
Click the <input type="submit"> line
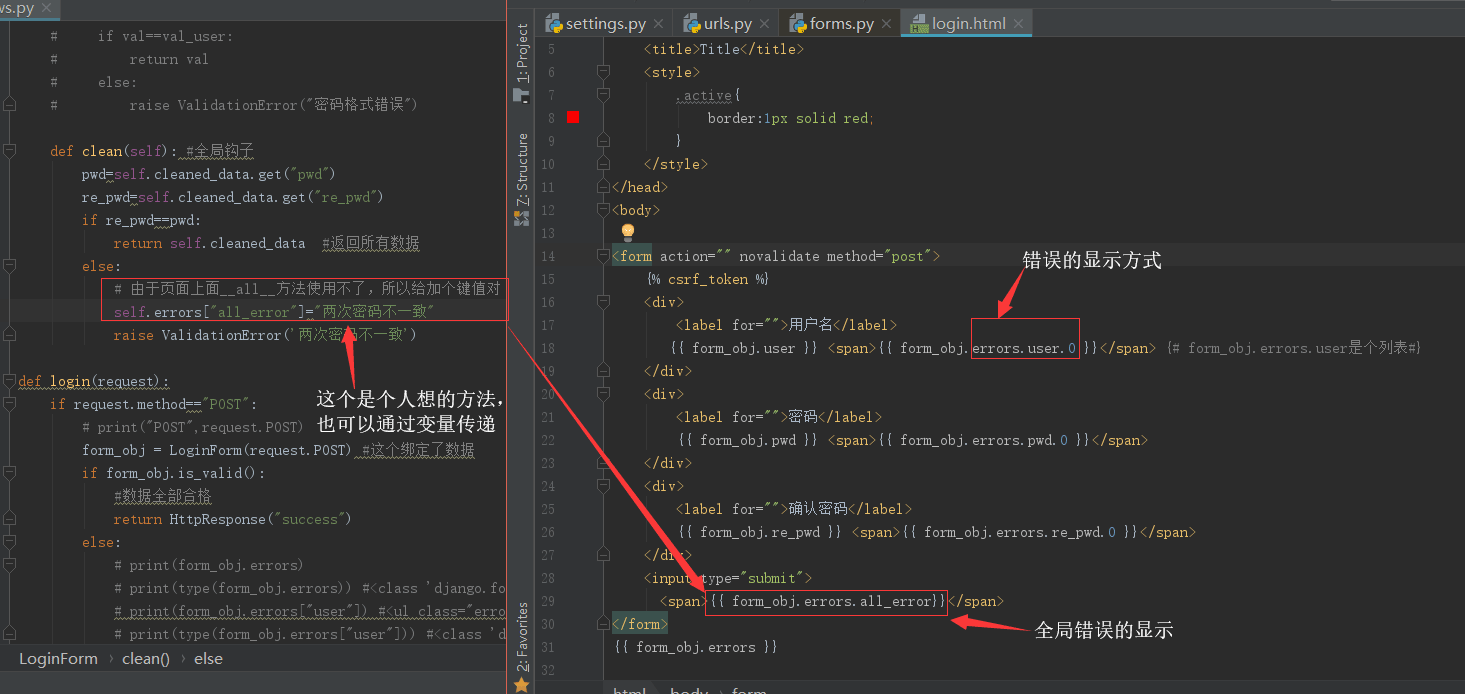728,578
